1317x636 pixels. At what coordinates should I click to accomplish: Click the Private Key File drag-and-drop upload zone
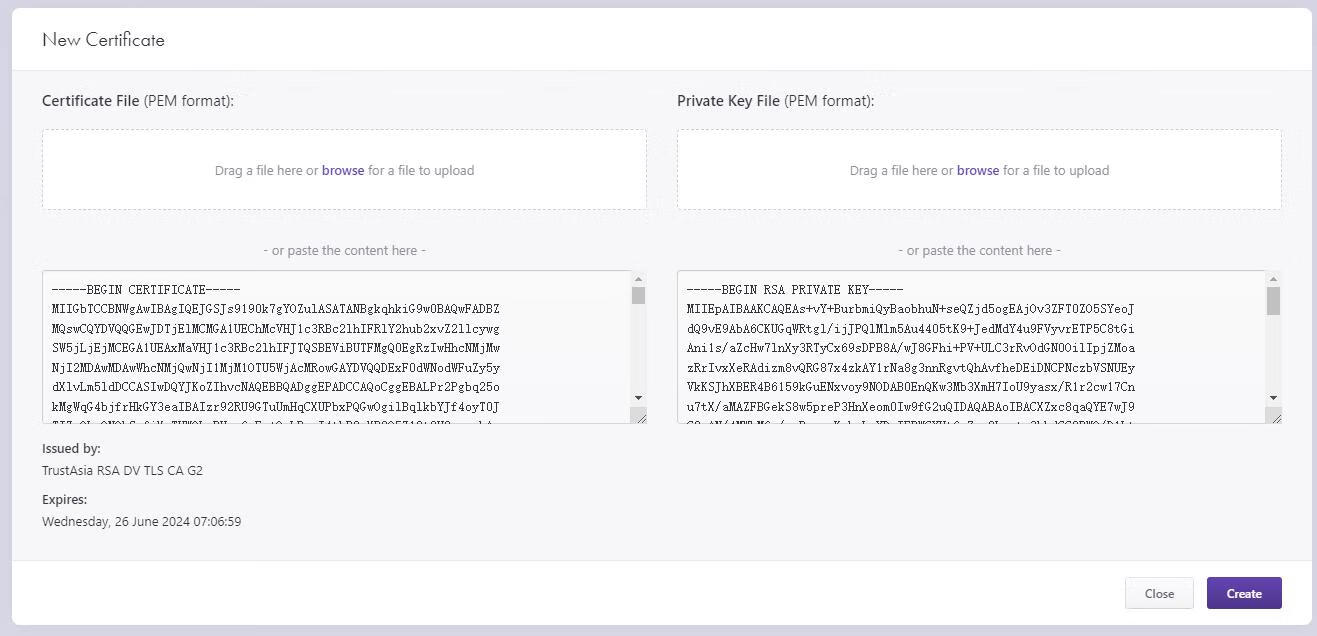[x=979, y=170]
